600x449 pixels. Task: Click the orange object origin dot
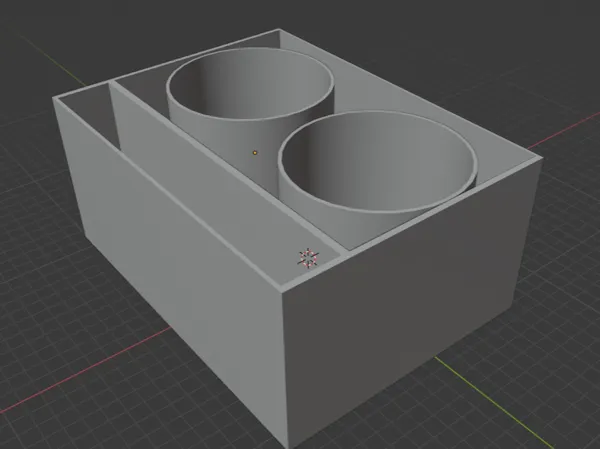pyautogui.click(x=255, y=153)
